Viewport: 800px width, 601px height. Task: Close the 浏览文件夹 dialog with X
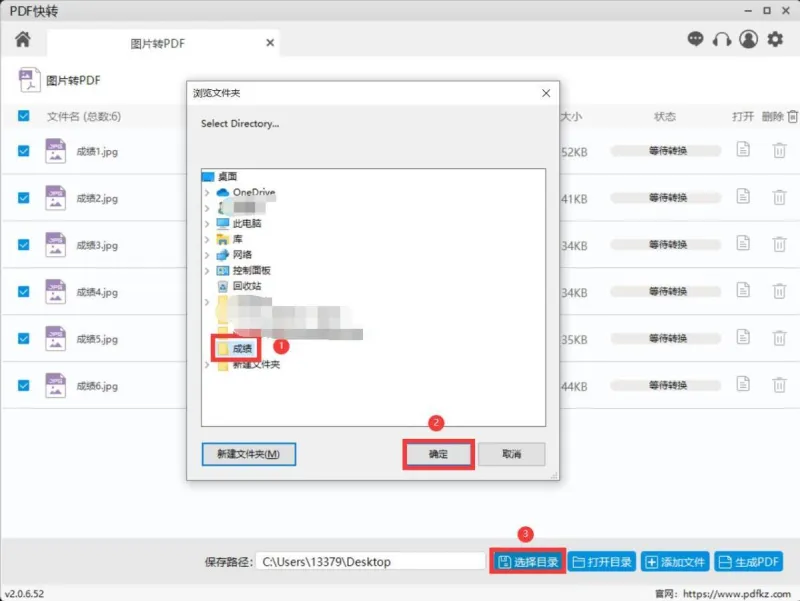546,93
